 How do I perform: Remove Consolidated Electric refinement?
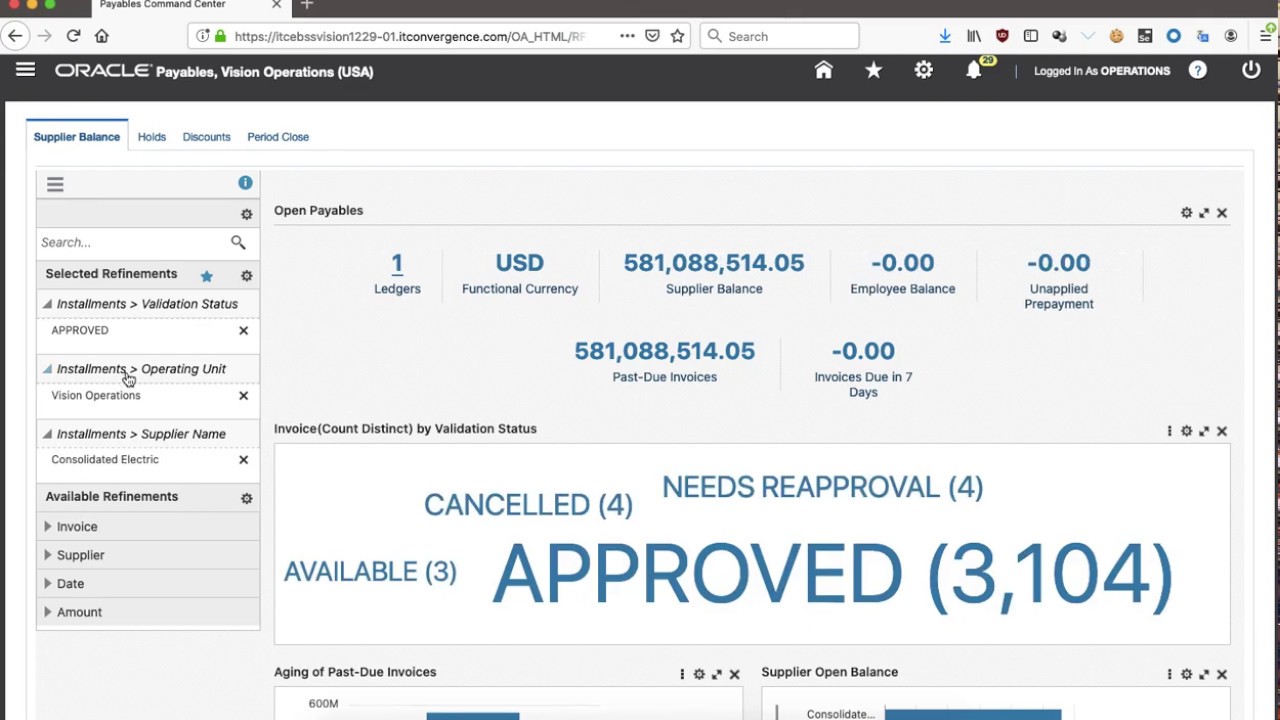243,460
